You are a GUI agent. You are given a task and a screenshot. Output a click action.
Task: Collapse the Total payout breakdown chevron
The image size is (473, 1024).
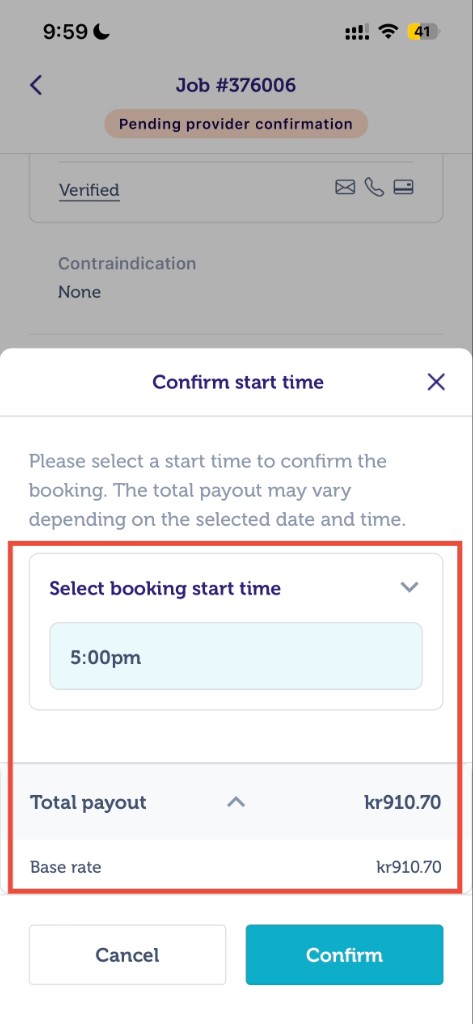[x=236, y=802]
